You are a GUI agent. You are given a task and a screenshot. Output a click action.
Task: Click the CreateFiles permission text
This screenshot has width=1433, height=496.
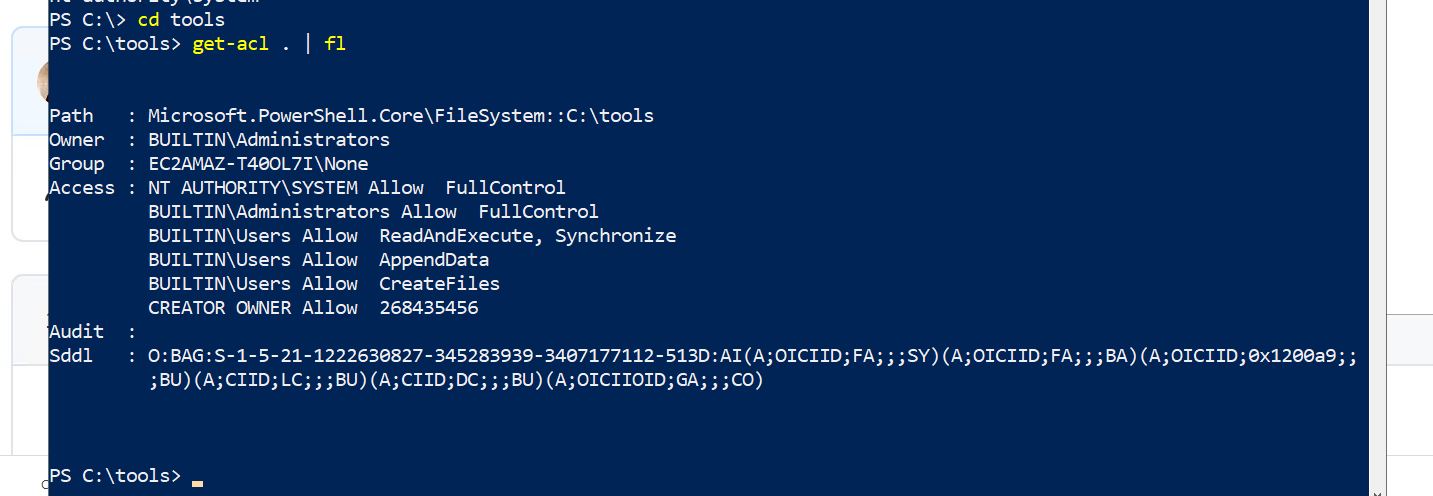[439, 284]
